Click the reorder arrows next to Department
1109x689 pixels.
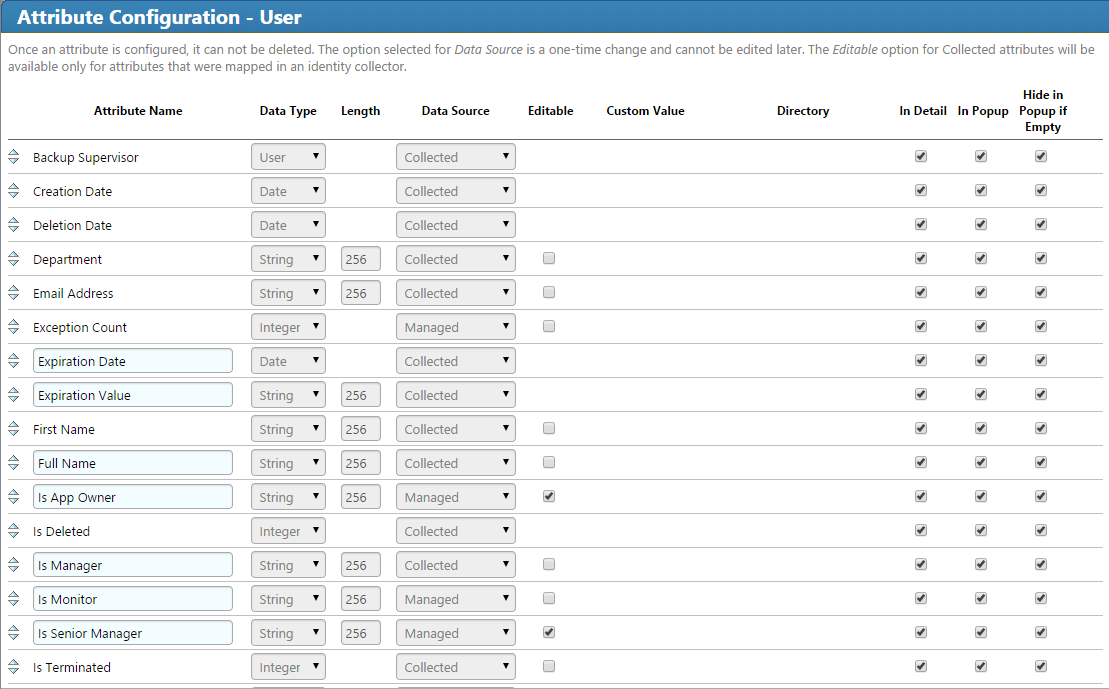tap(13, 259)
